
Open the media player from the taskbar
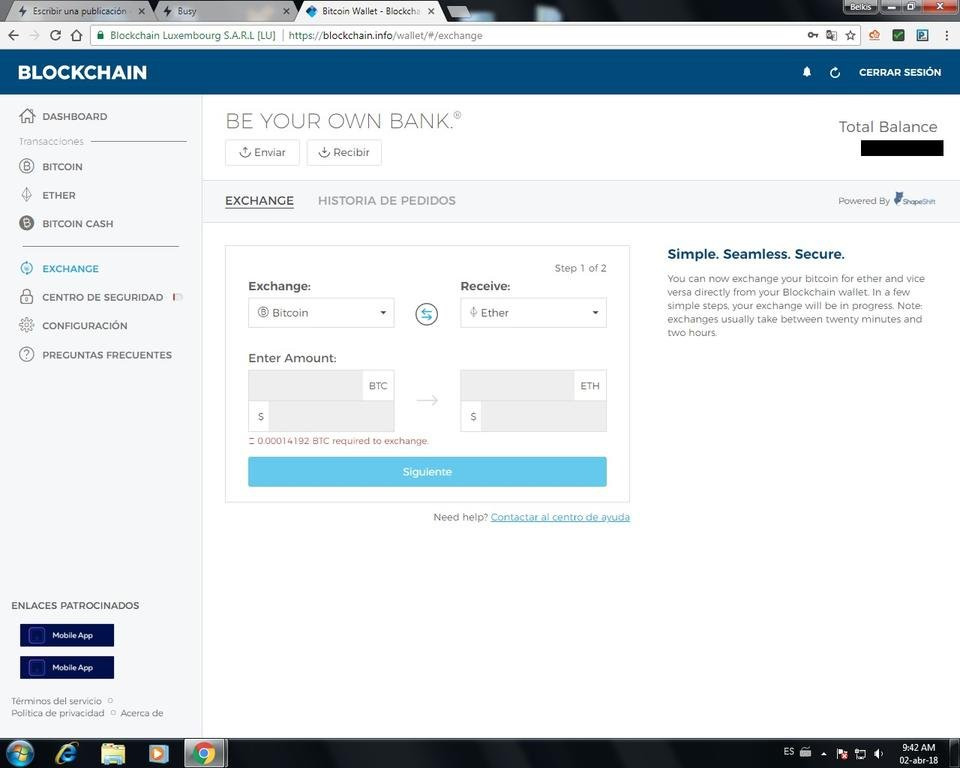point(159,753)
